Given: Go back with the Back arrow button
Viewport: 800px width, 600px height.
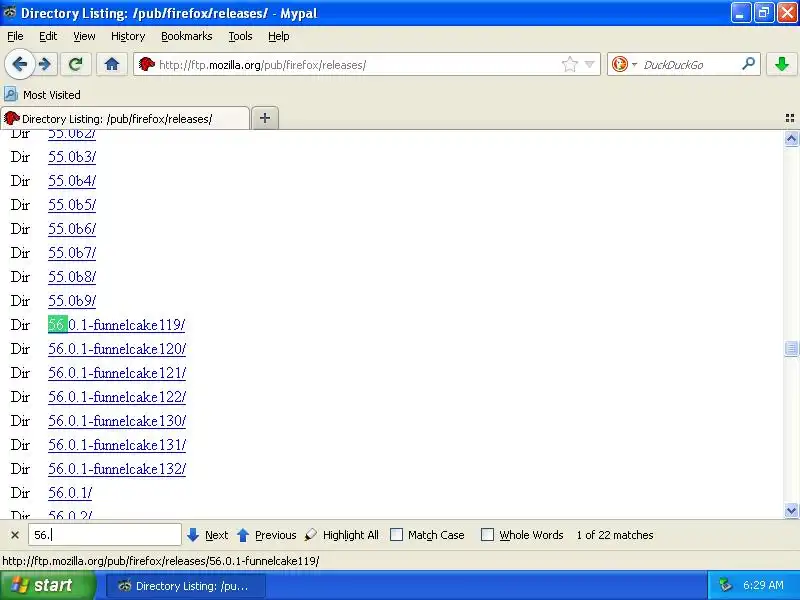Looking at the screenshot, I should [19, 65].
